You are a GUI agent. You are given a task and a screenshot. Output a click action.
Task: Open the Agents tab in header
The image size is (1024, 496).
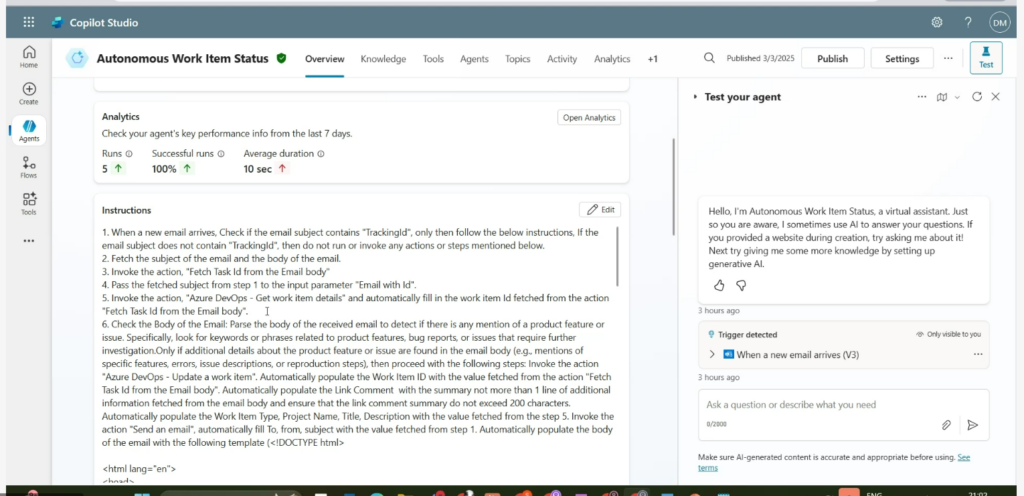tap(474, 59)
